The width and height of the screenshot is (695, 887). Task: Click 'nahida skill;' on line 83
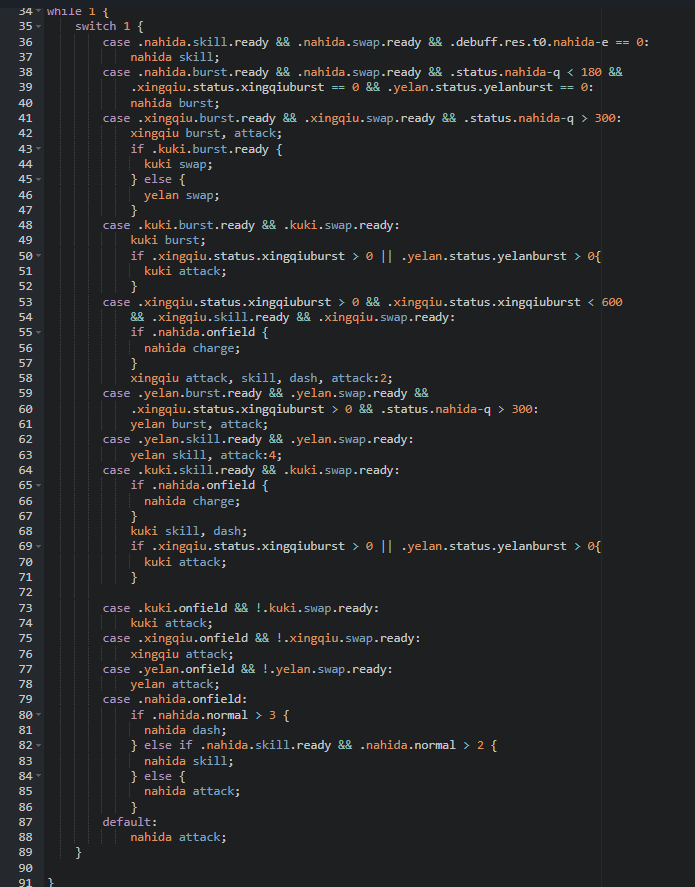[x=188, y=761]
